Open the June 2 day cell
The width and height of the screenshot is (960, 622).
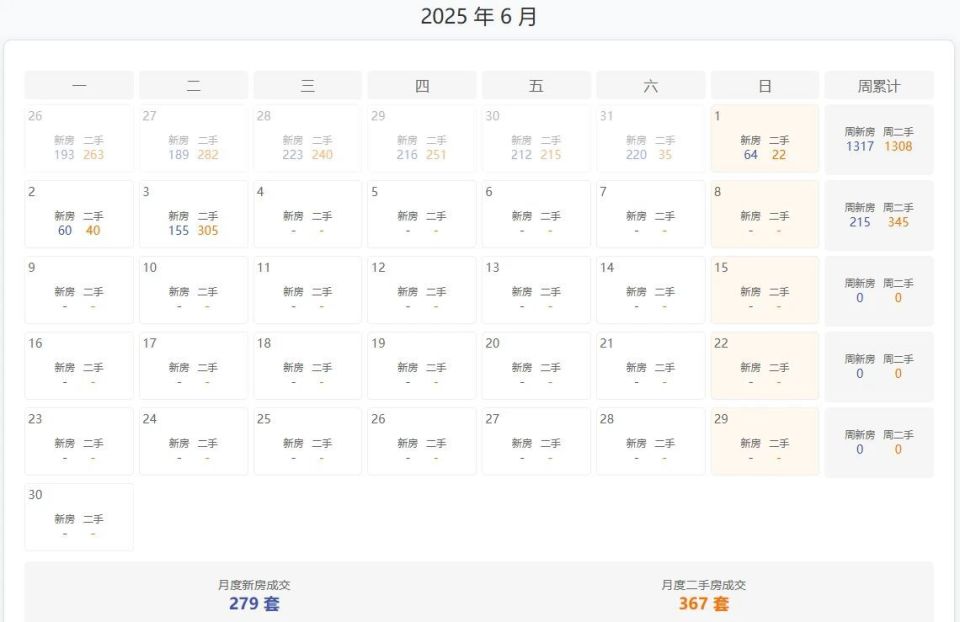(79, 214)
